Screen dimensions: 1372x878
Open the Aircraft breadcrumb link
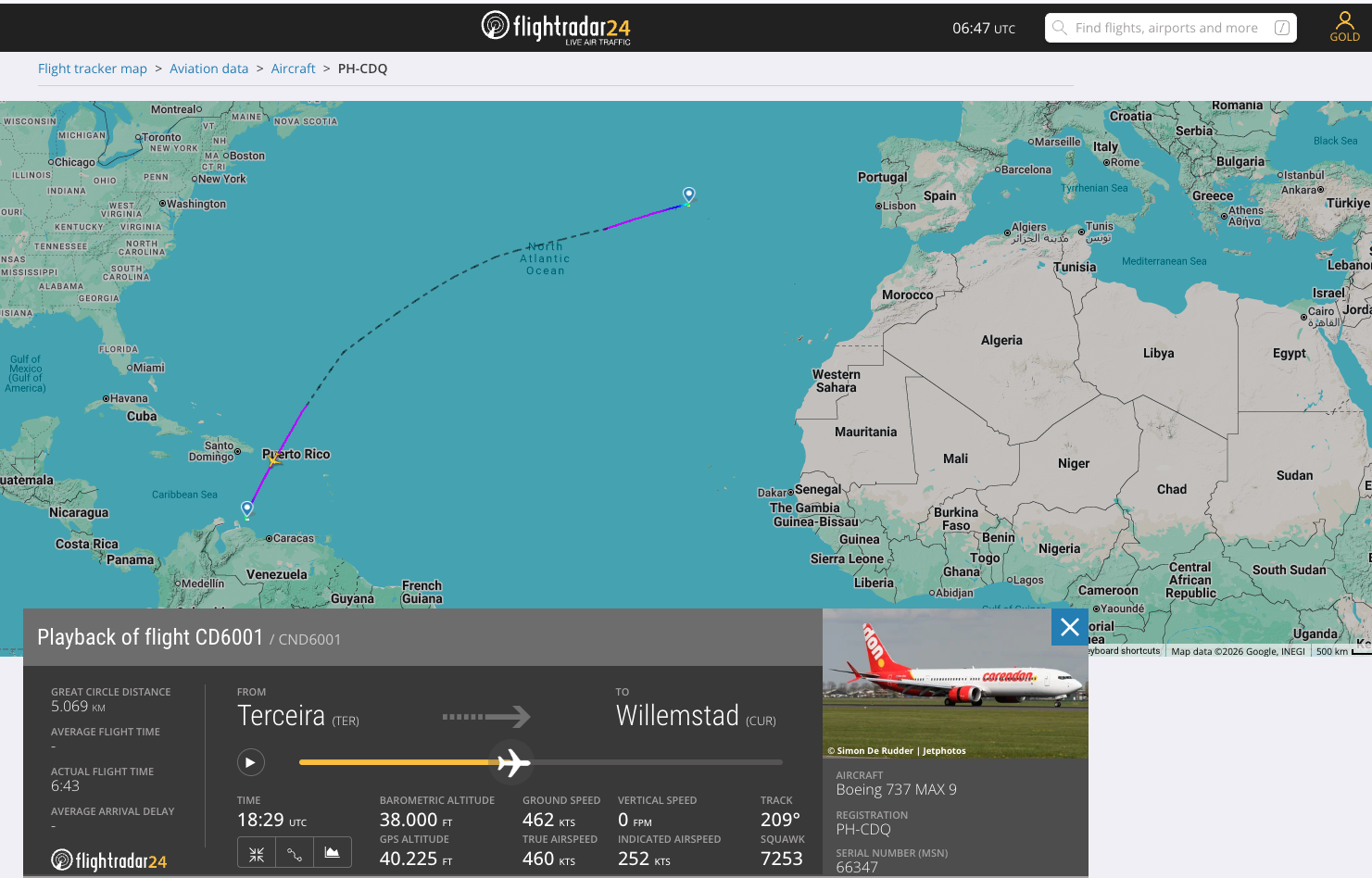coord(293,69)
